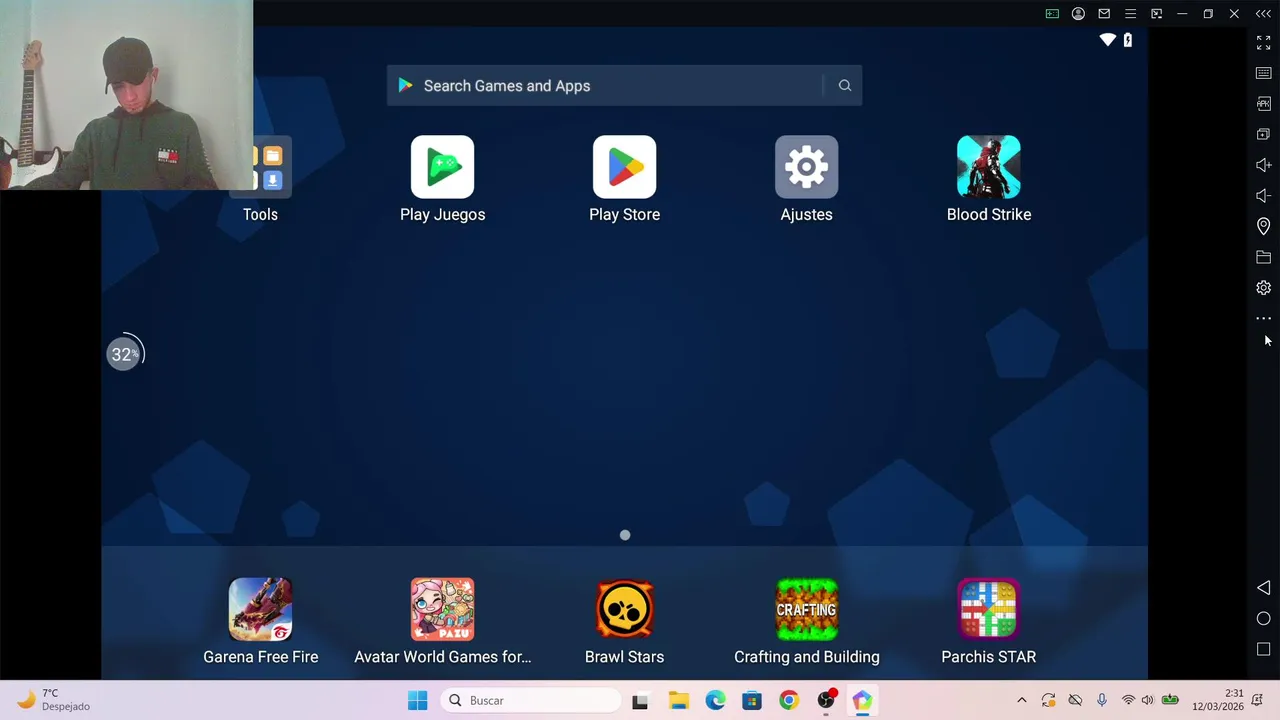Click the magnifier search button in the search bar
Viewport: 1280px width, 720px height.
pos(845,86)
